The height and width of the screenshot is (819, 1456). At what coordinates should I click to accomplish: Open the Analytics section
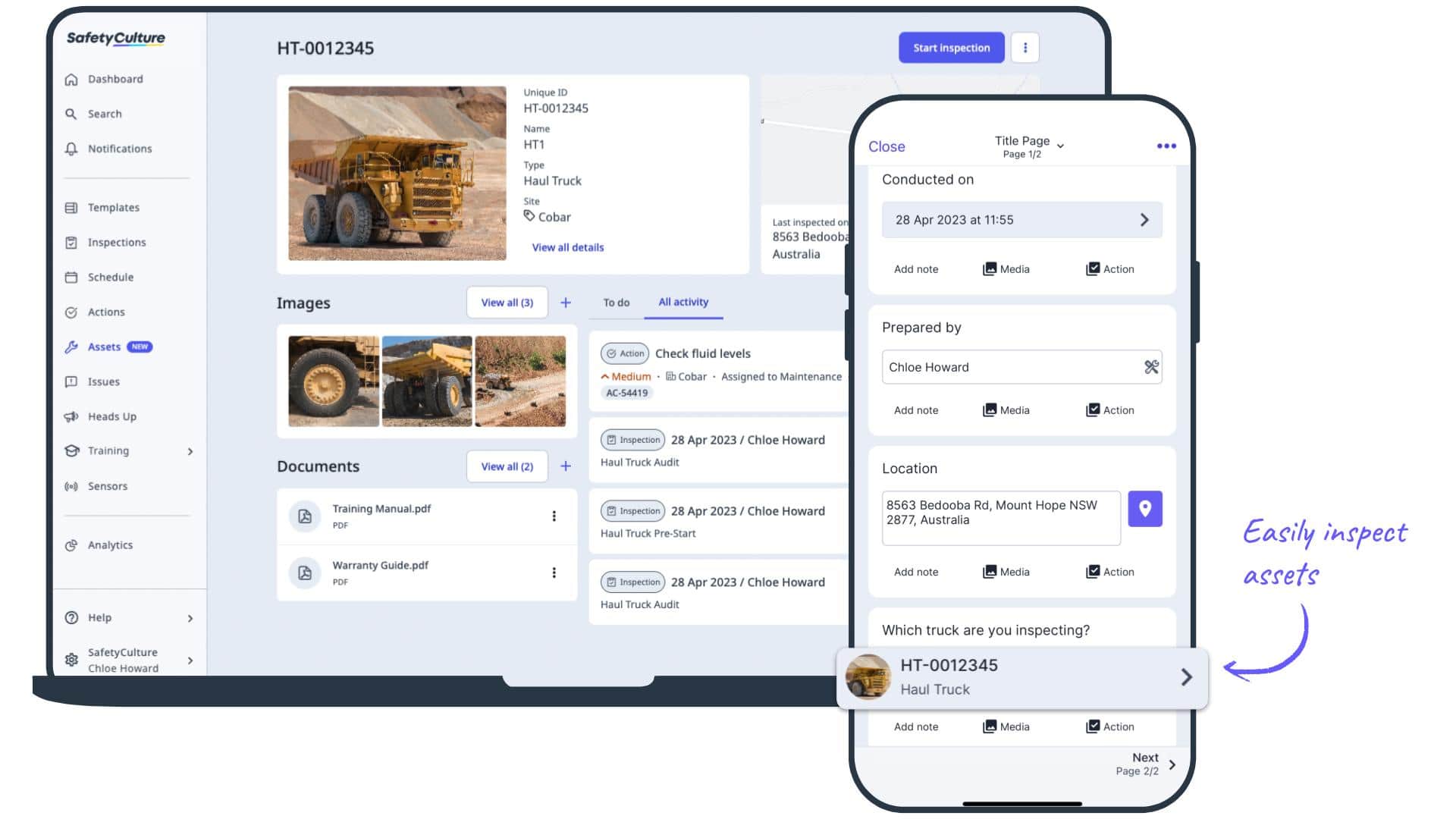110,544
